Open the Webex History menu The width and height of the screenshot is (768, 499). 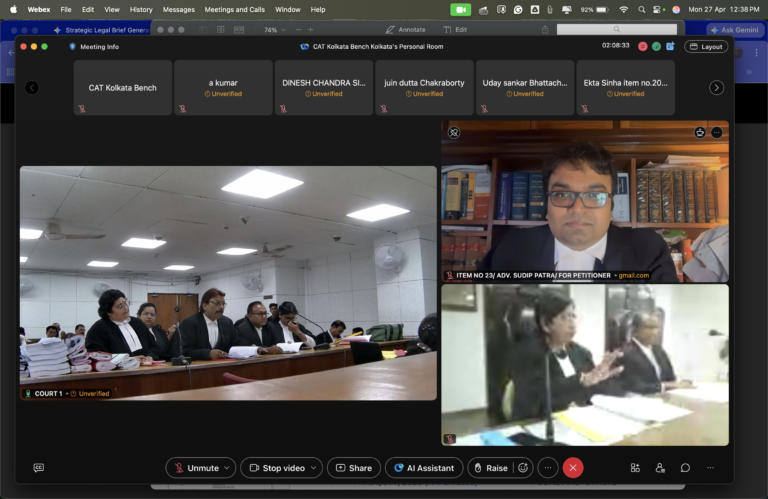141,9
